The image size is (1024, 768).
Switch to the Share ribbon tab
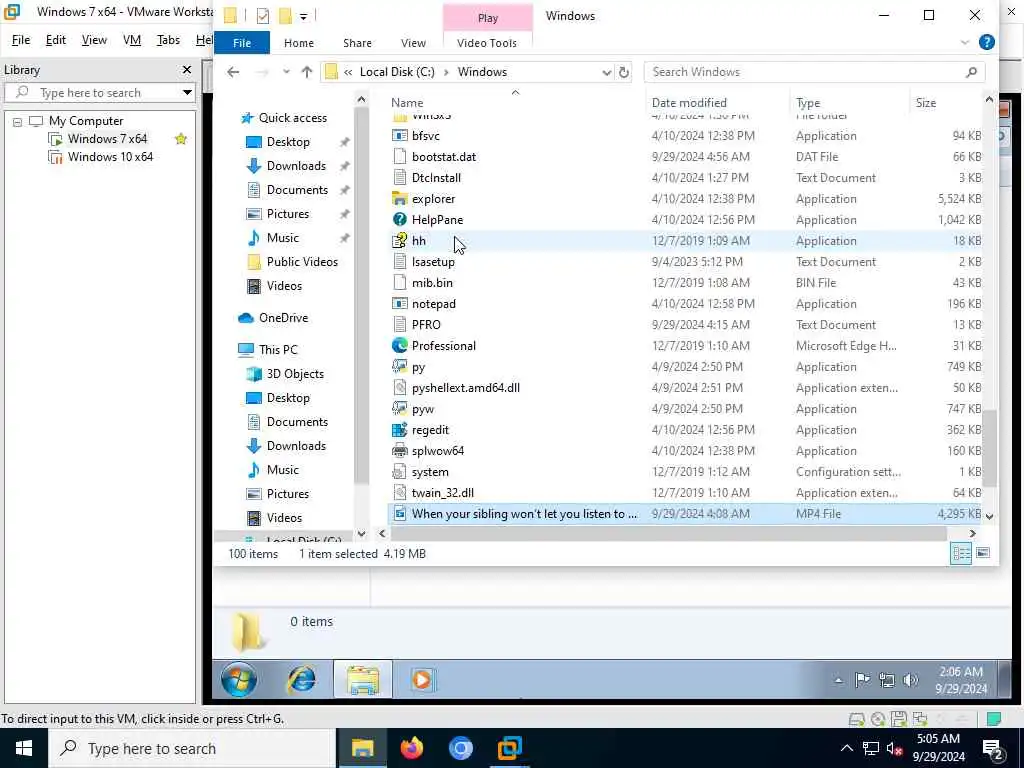pos(357,42)
